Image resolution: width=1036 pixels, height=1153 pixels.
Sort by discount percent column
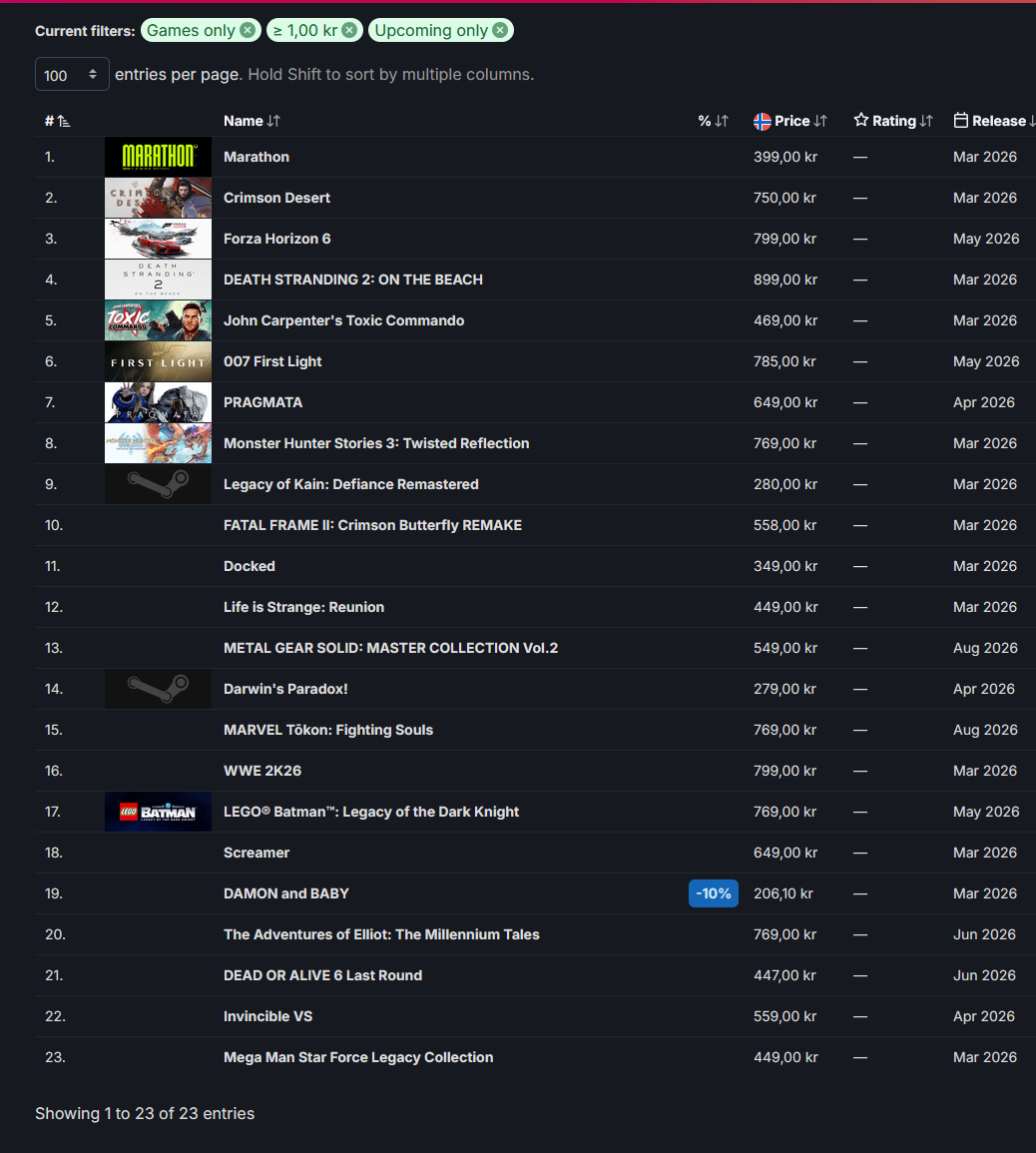click(713, 121)
